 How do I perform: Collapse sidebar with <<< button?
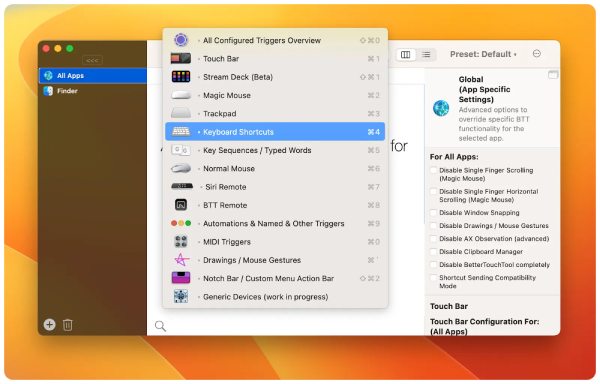pos(92,60)
